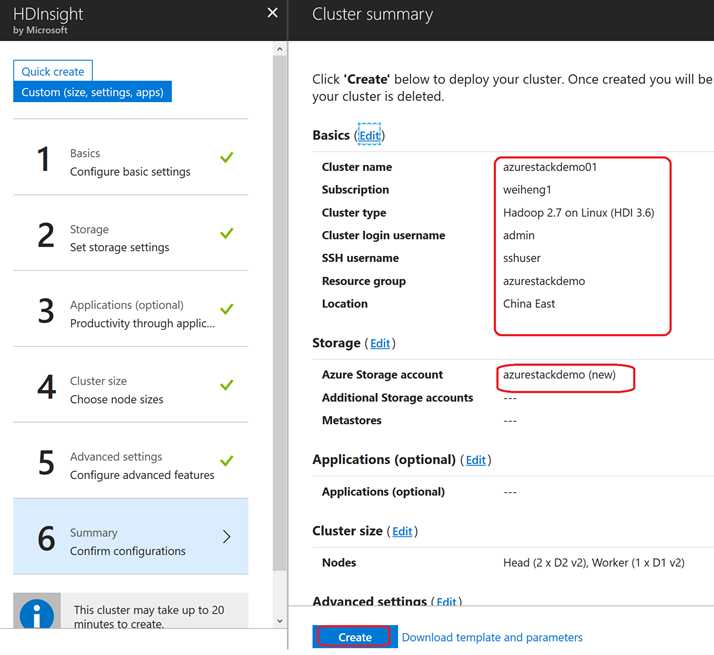Select subscription value weiheng1
The height and width of the screenshot is (655, 714).
(527, 190)
